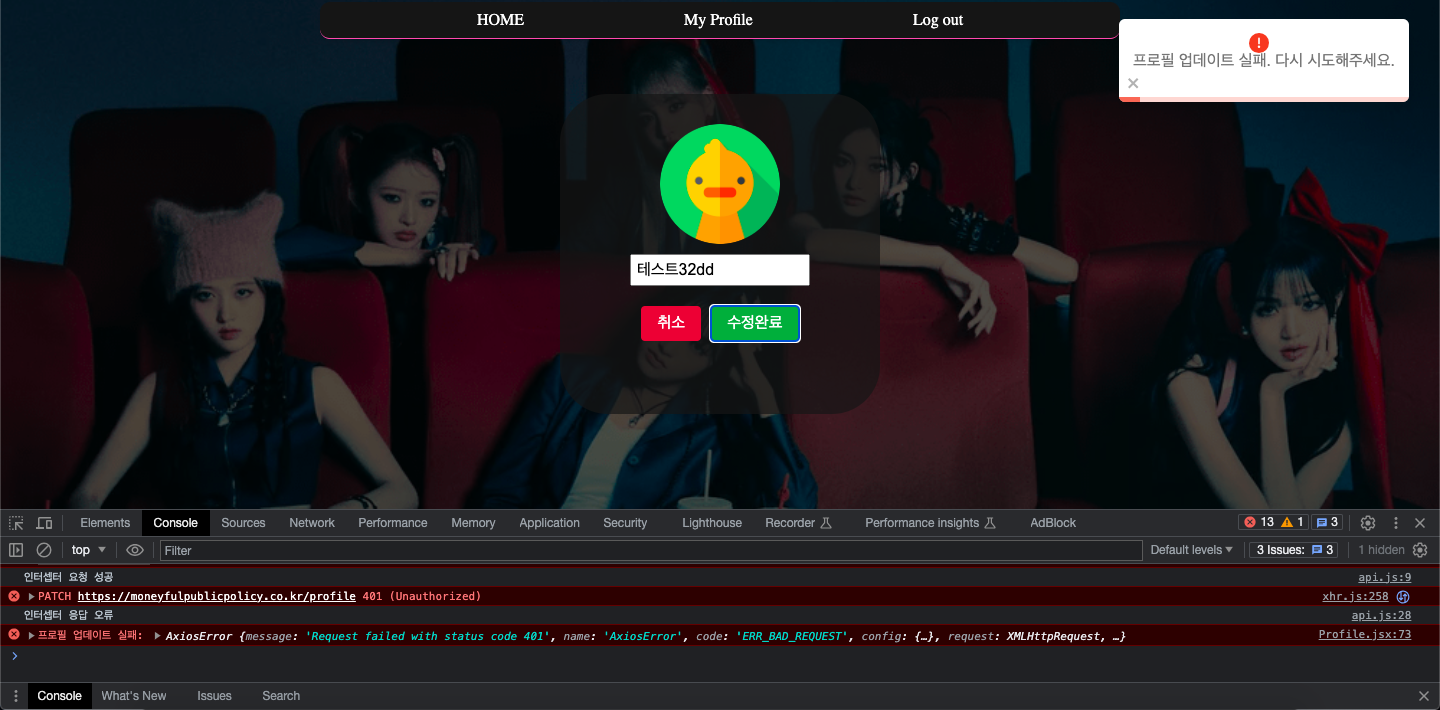
Task: Clear console with the ban icon
Action: point(44,550)
